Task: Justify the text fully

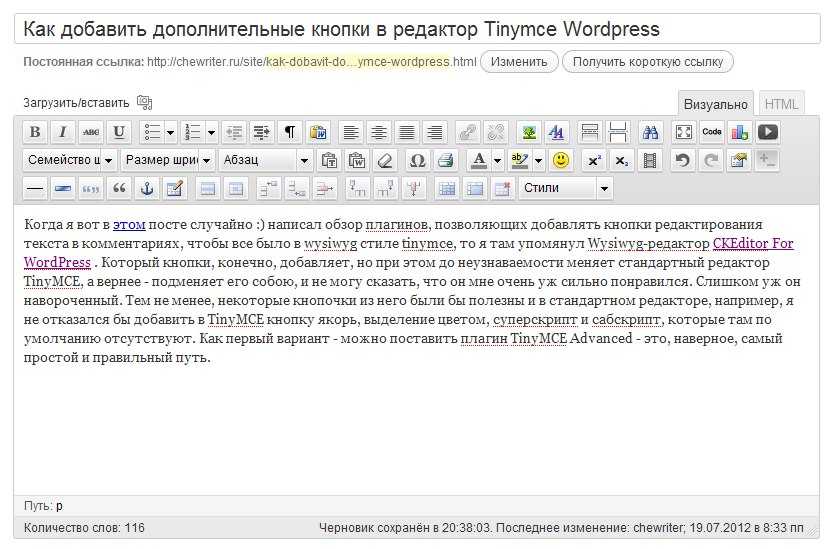Action: [407, 132]
